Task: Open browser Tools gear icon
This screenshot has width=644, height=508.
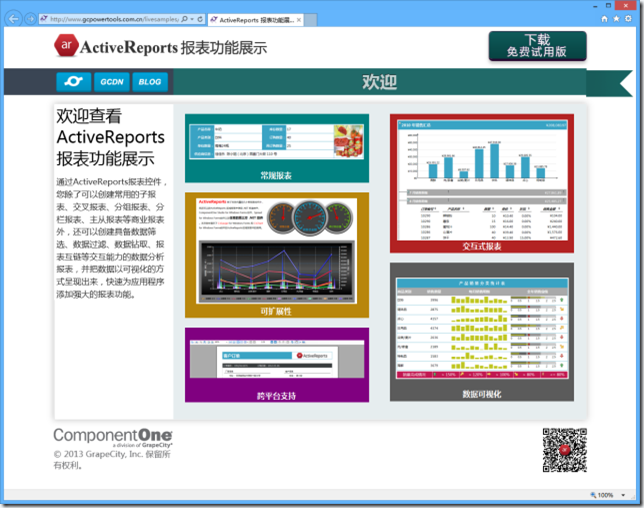Action: [x=628, y=19]
